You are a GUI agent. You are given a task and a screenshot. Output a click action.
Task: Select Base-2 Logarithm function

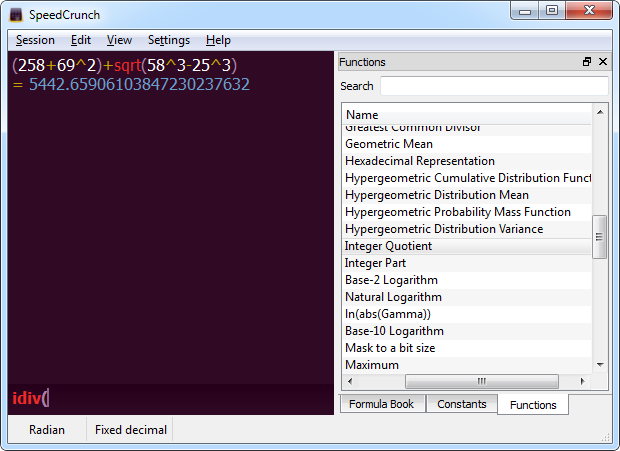click(467, 280)
